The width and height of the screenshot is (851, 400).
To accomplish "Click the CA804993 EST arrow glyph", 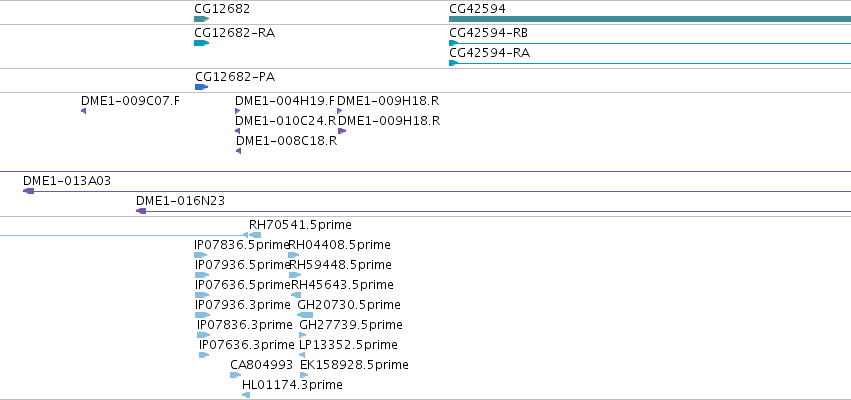I will click(236, 375).
